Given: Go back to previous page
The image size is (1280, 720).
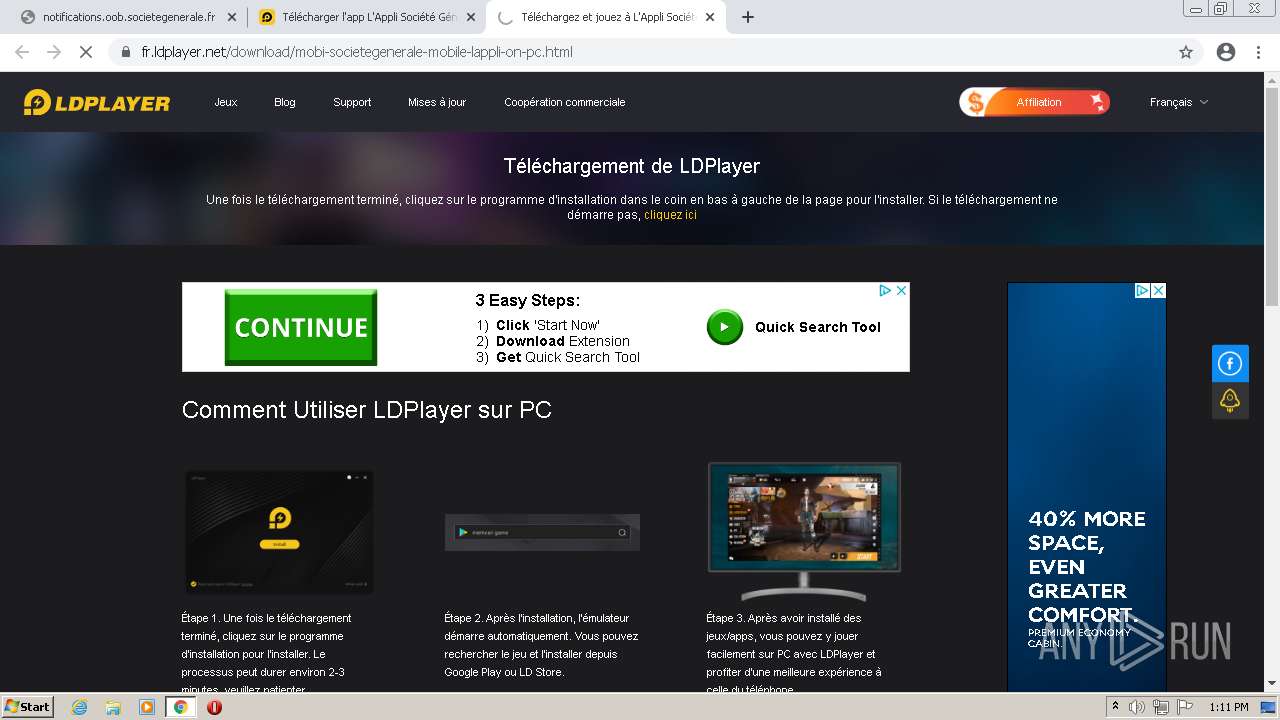Looking at the screenshot, I should point(22,52).
